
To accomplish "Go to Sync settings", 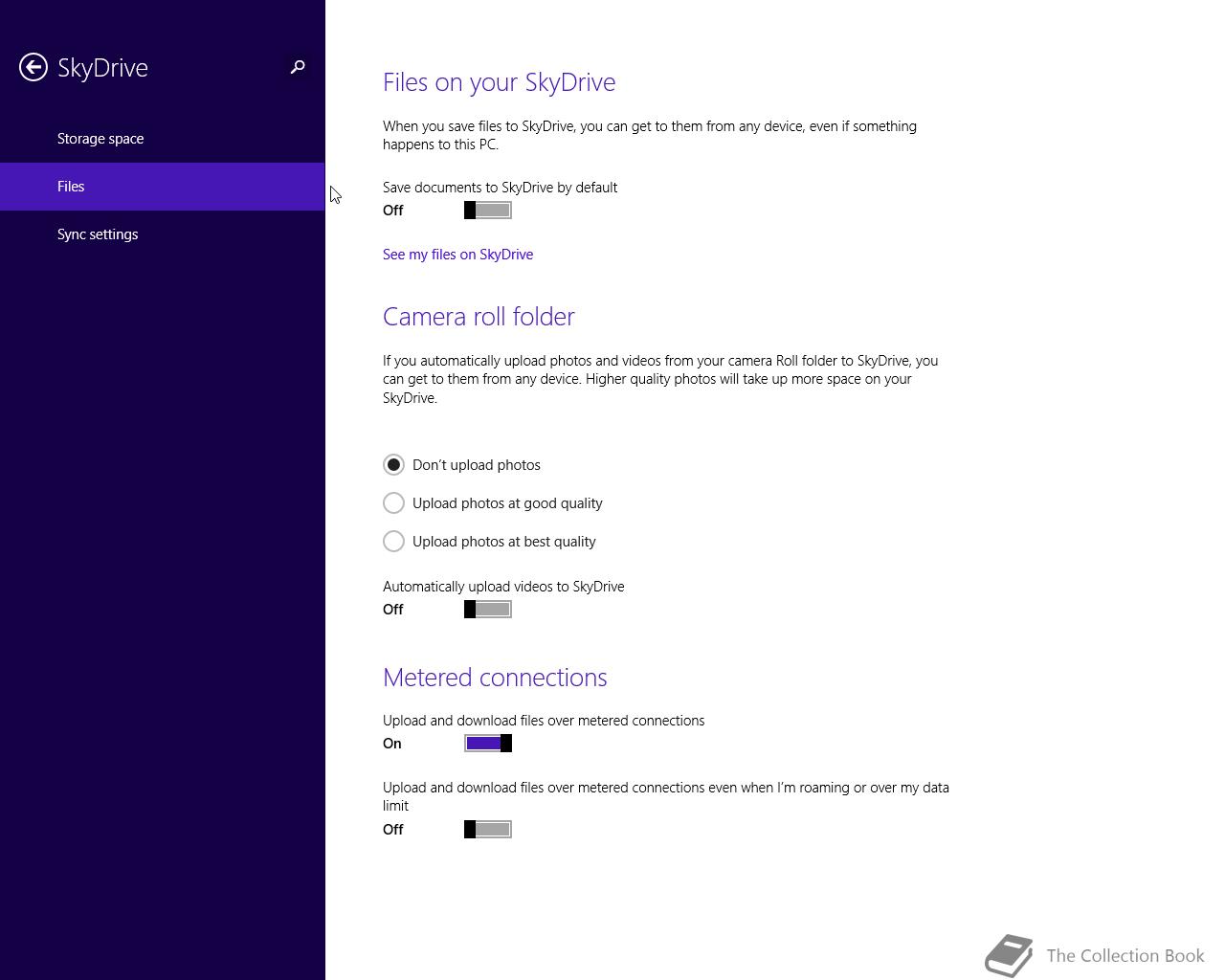I will [163, 234].
